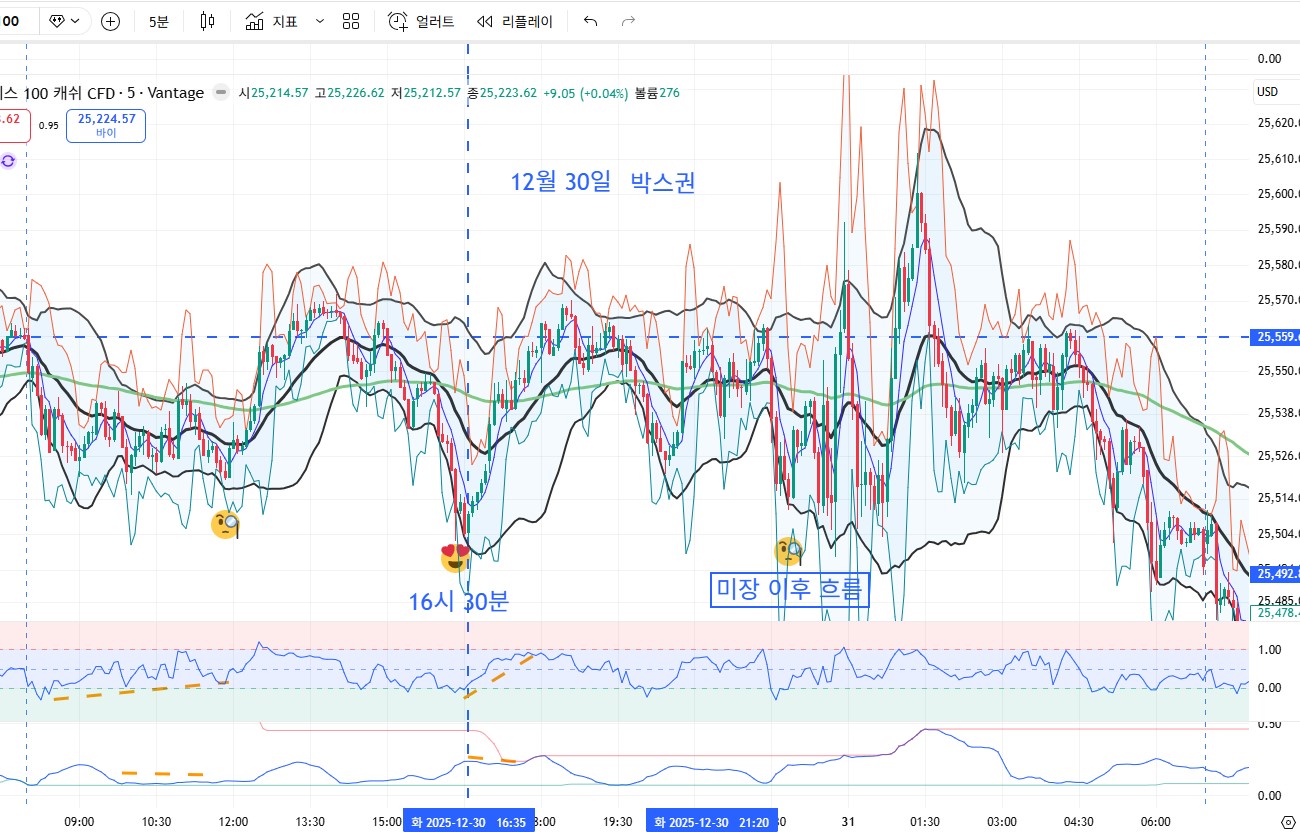Collapse the legend via the minus icon
Viewport: 1300px width, 832px height.
221,93
